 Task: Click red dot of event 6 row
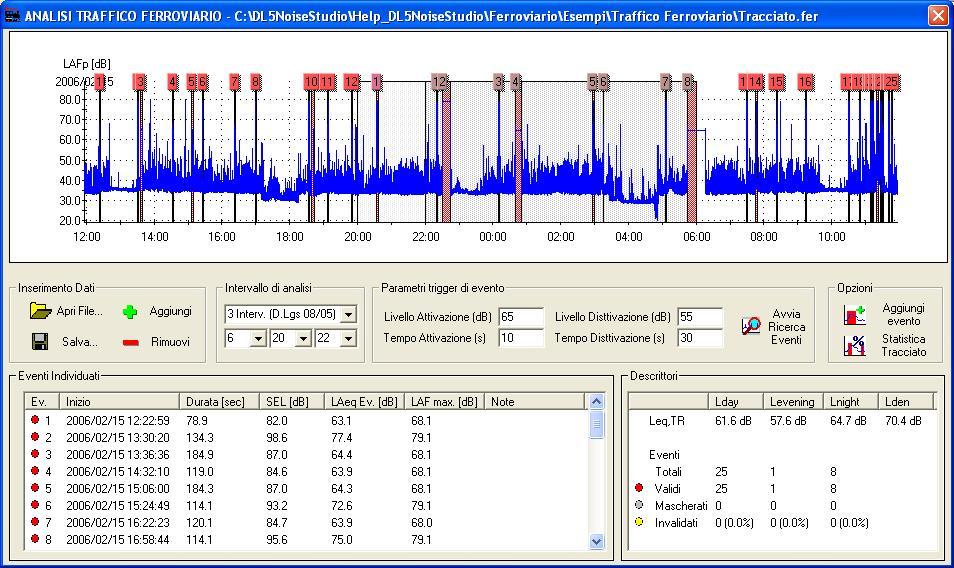(35, 505)
